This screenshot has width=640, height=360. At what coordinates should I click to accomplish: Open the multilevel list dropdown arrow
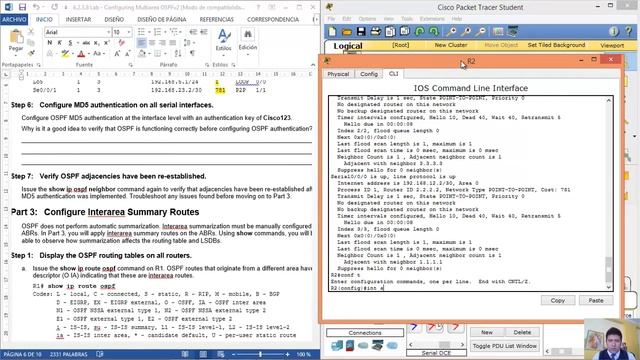pyautogui.click(x=180, y=32)
